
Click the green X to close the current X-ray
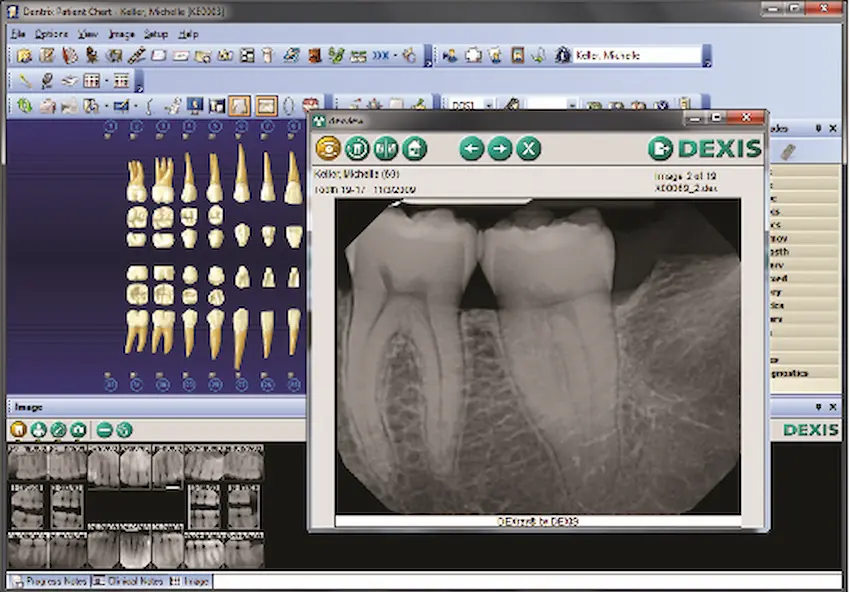tap(528, 149)
